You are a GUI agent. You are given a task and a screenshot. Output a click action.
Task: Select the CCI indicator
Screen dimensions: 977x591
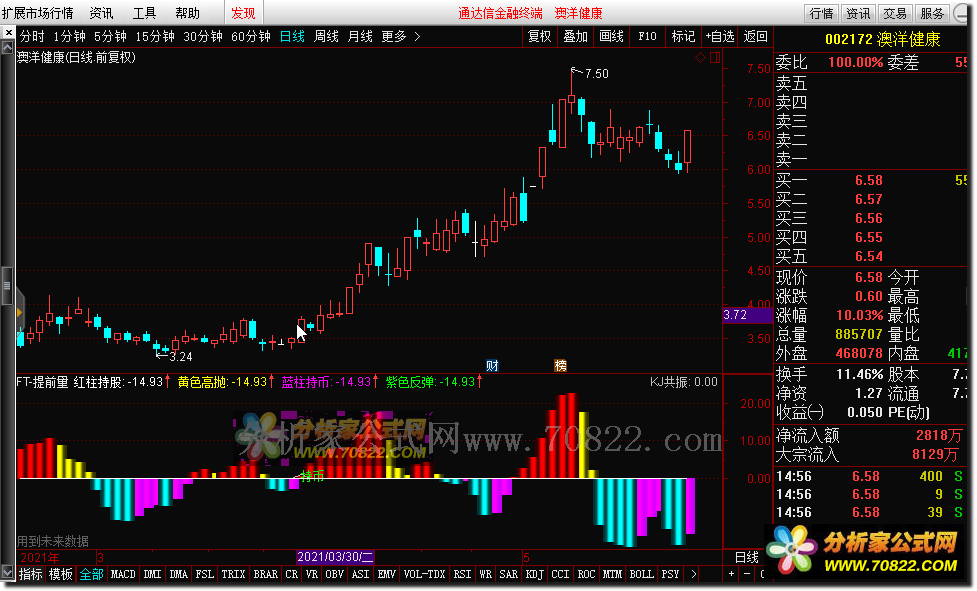click(561, 574)
